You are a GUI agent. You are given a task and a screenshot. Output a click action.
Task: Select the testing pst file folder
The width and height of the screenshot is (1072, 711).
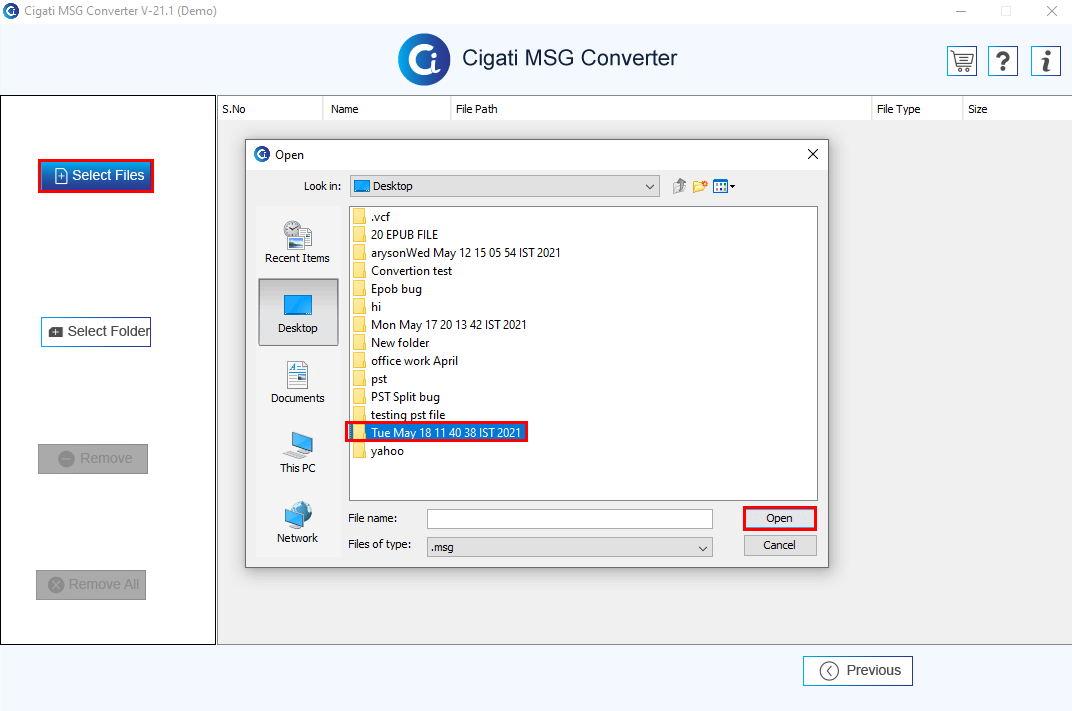(400, 415)
